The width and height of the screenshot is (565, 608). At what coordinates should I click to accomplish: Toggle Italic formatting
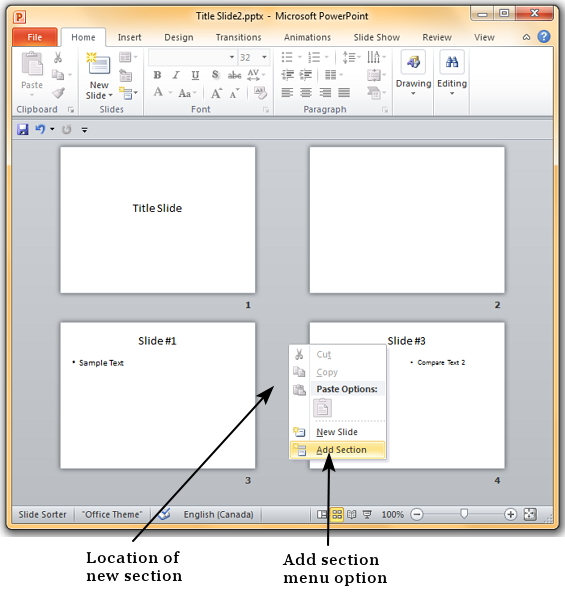point(176,75)
